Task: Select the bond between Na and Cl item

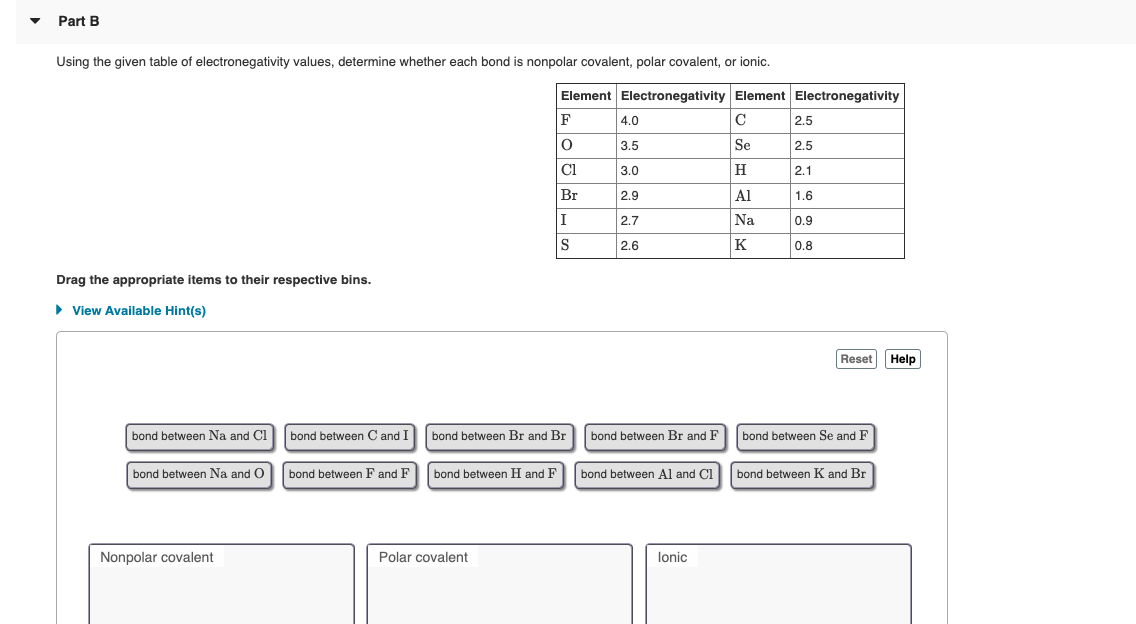Action: click(x=199, y=436)
